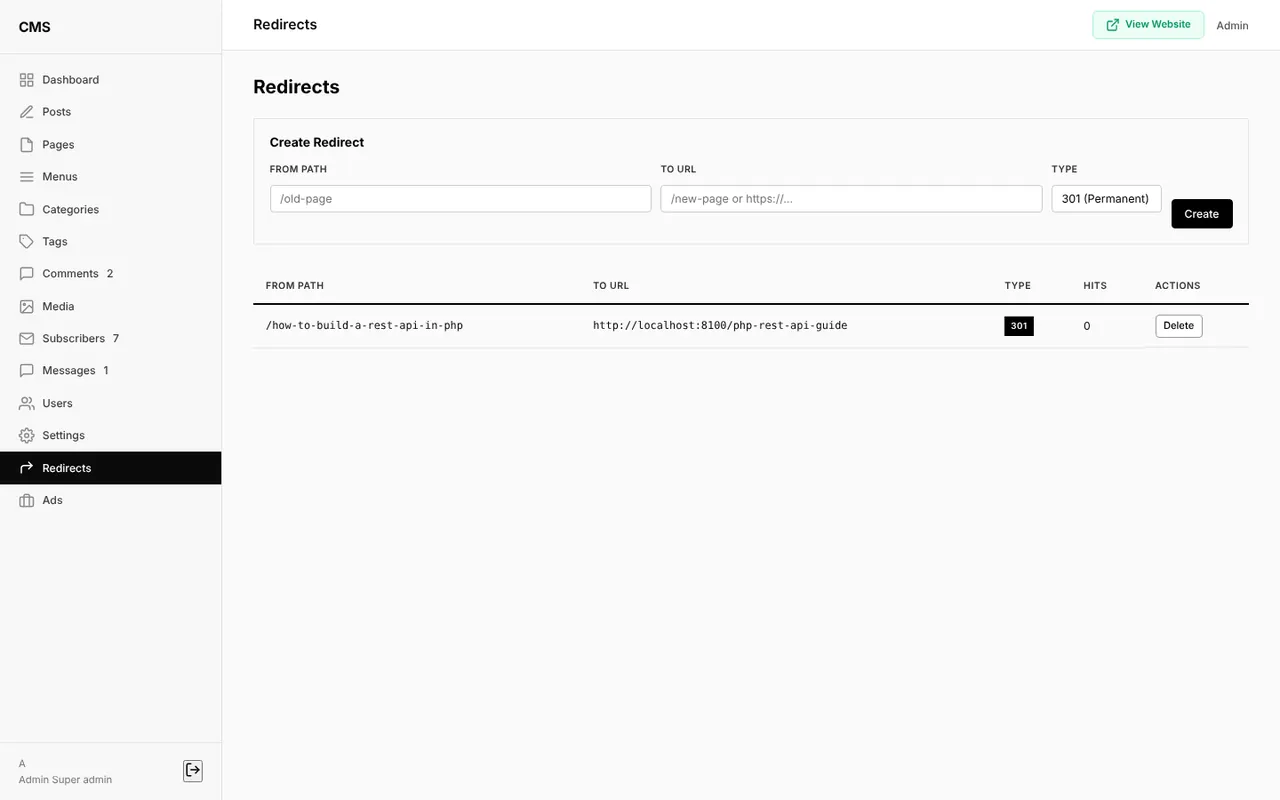Select Tags in the sidebar
The image size is (1280, 800).
coord(110,242)
